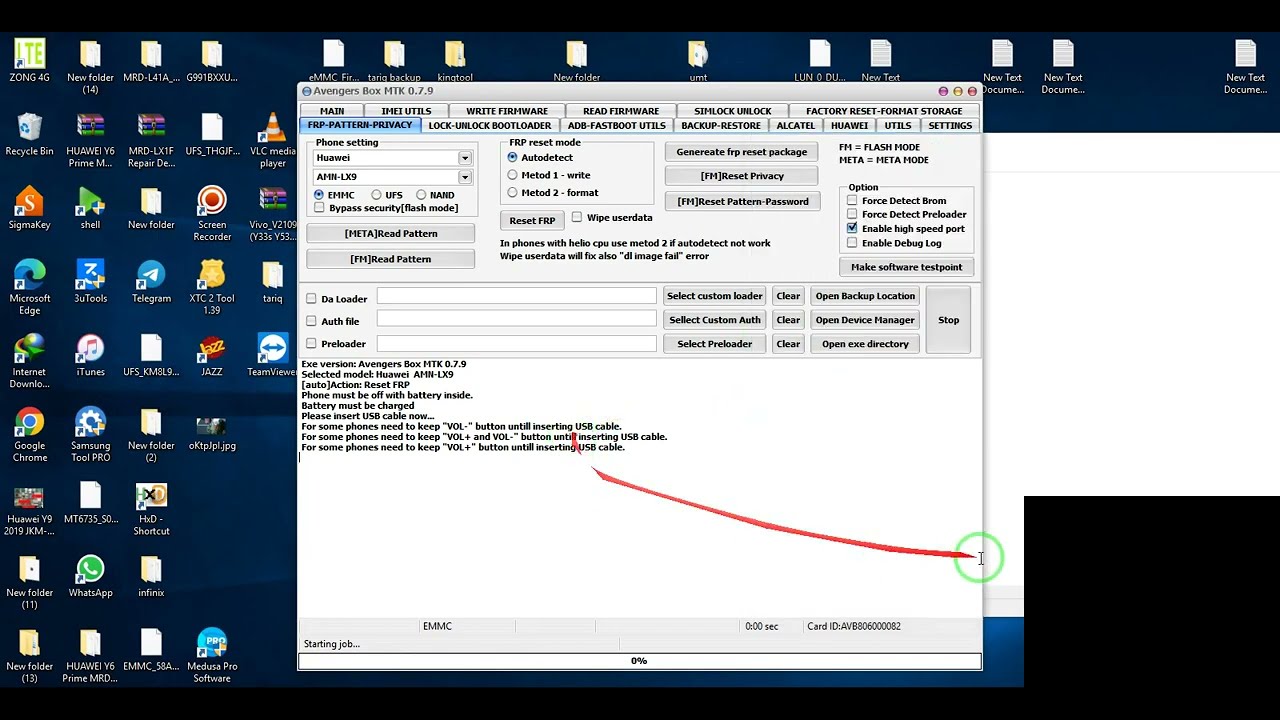Launch VLC media player icon
The width and height of the screenshot is (1280, 720).
[x=273, y=140]
